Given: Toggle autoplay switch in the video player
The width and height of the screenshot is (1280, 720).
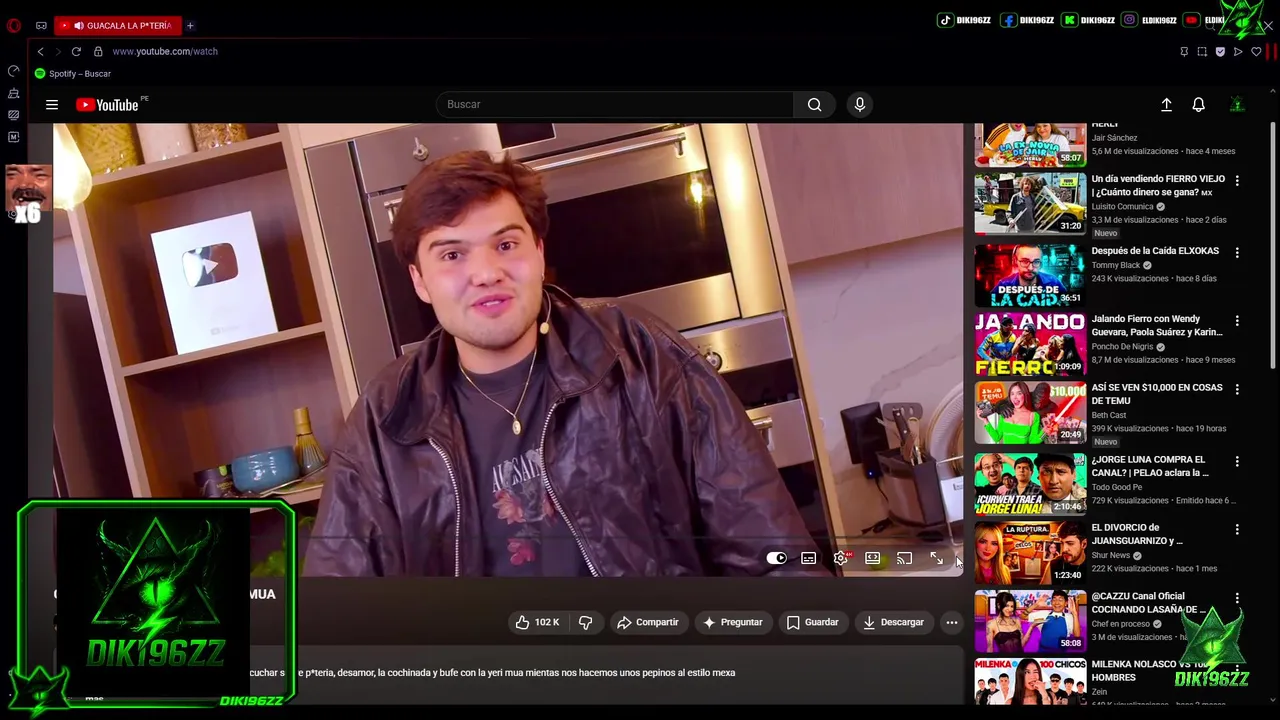Looking at the screenshot, I should [776, 558].
